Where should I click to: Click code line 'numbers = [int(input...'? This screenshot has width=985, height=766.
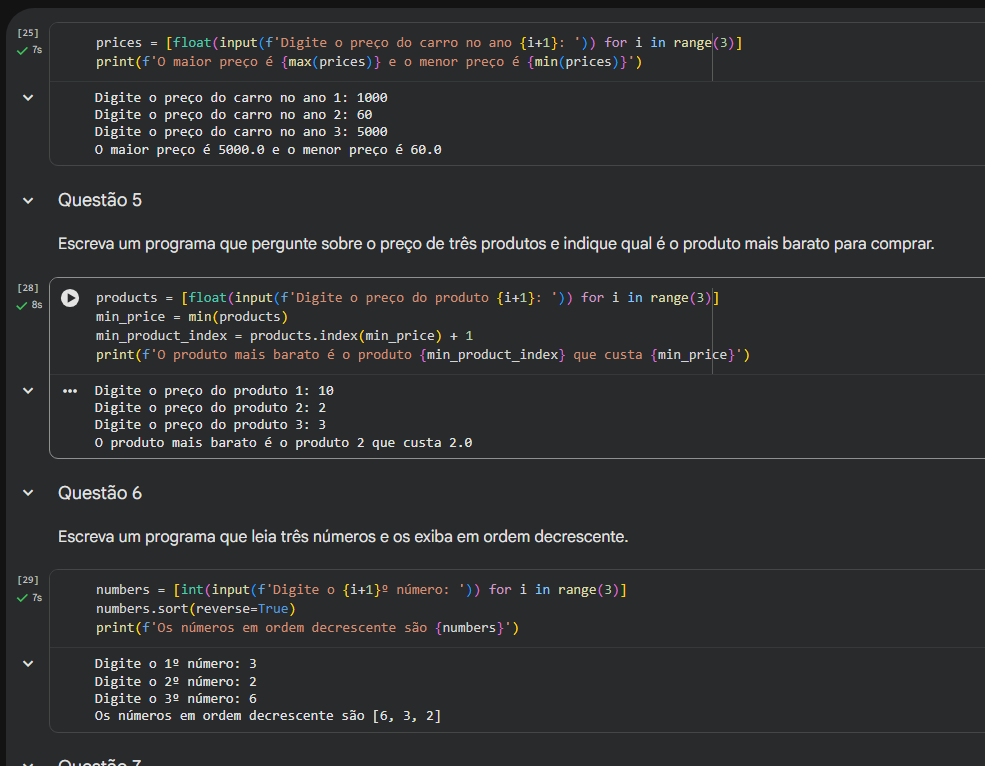(361, 589)
